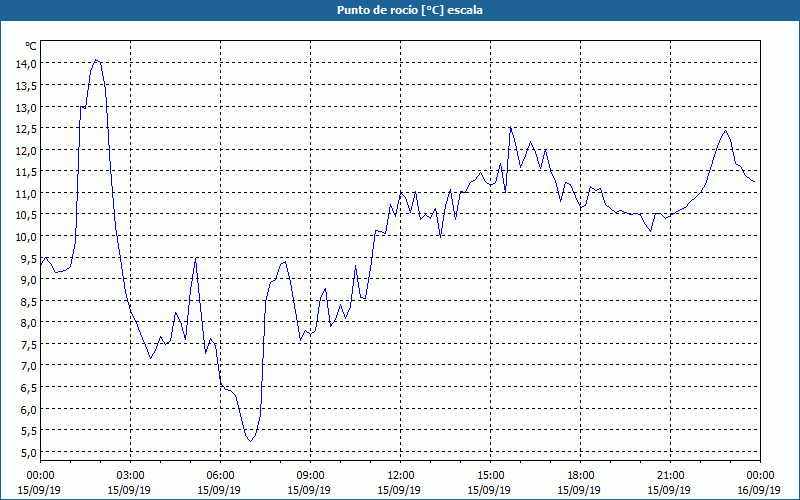Select the 15:00 time axis label
This screenshot has width=800, height=500.
[x=490, y=476]
